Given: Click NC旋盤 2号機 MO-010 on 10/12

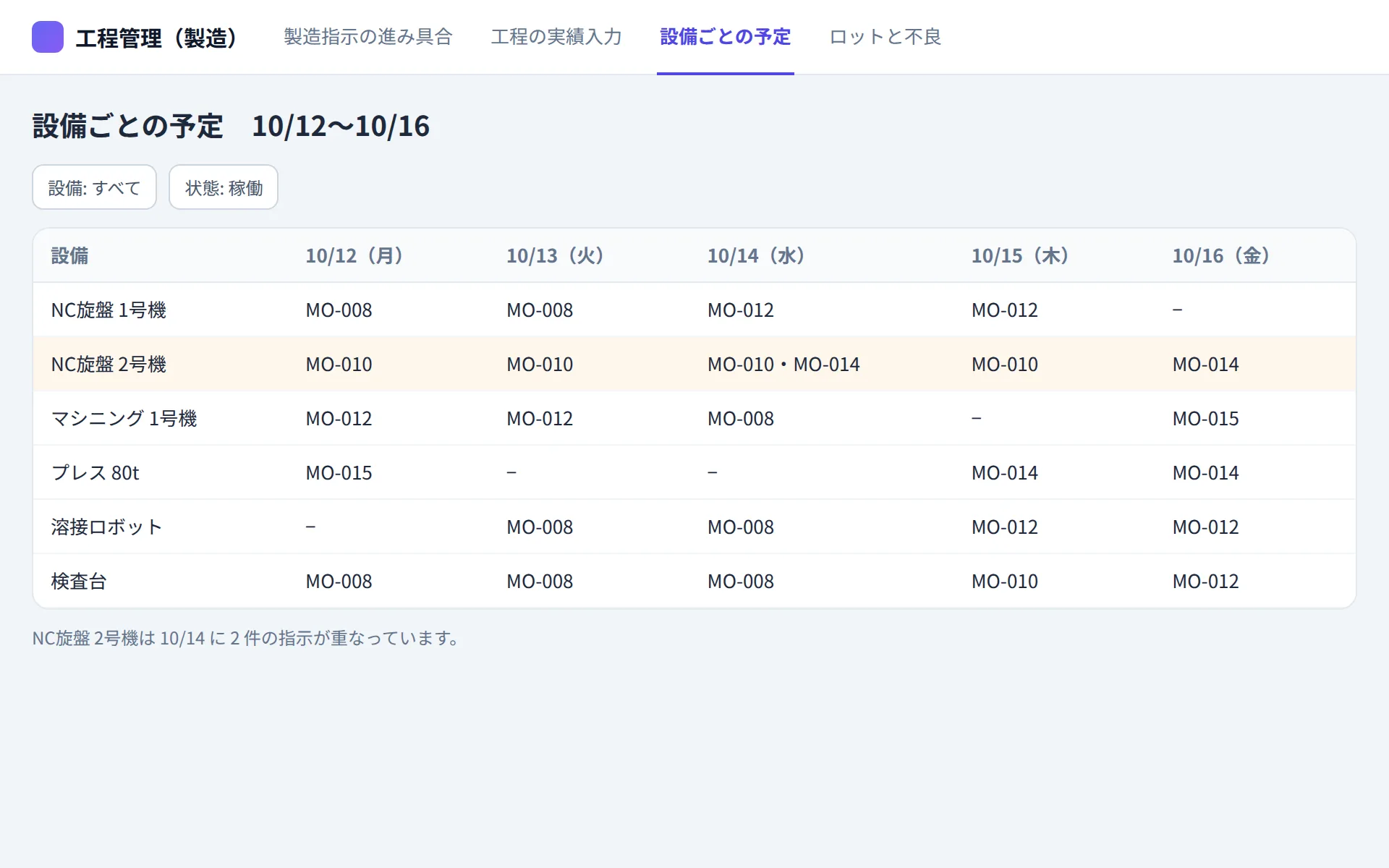Looking at the screenshot, I should [x=339, y=364].
